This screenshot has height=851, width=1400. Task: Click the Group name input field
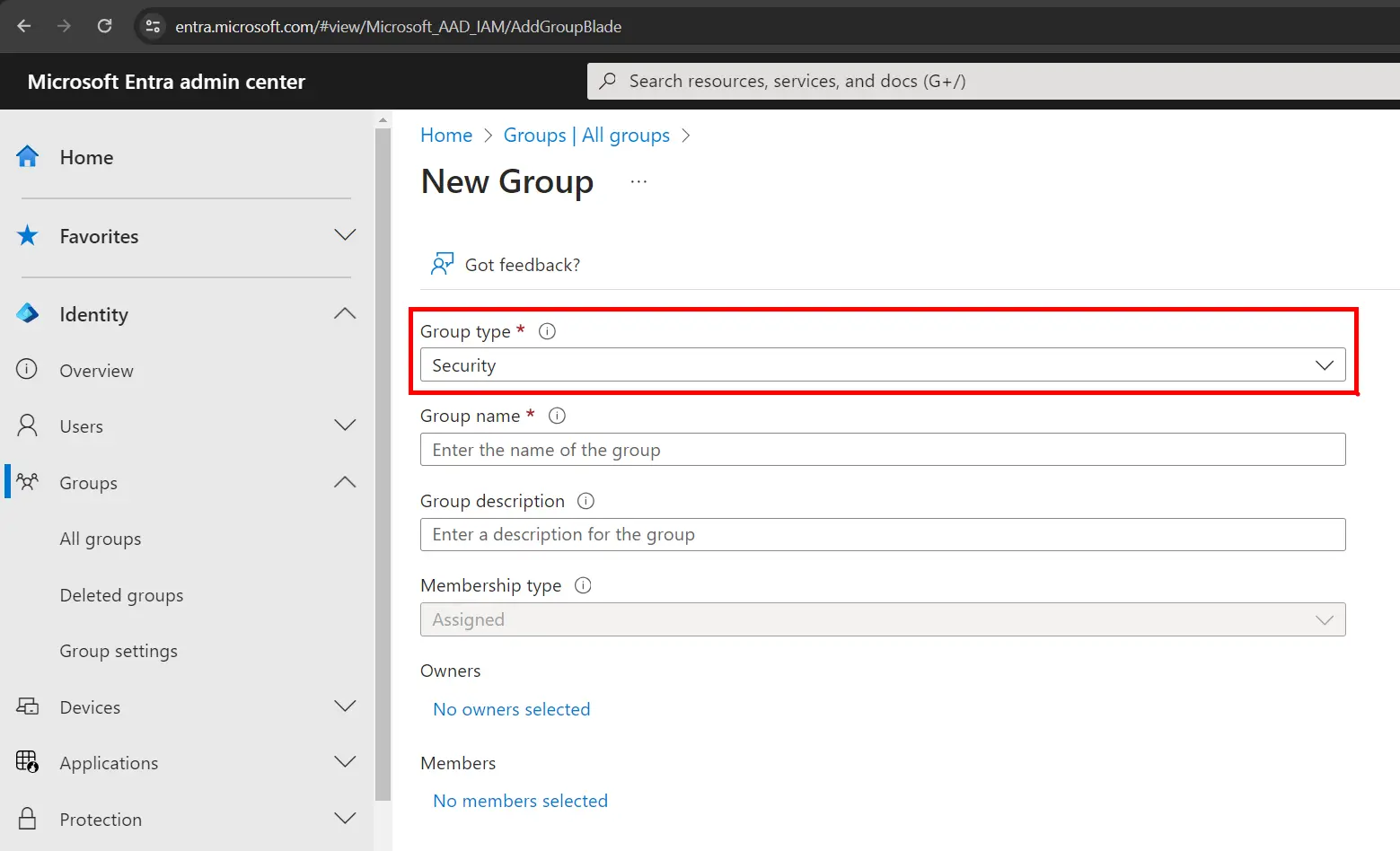[882, 450]
